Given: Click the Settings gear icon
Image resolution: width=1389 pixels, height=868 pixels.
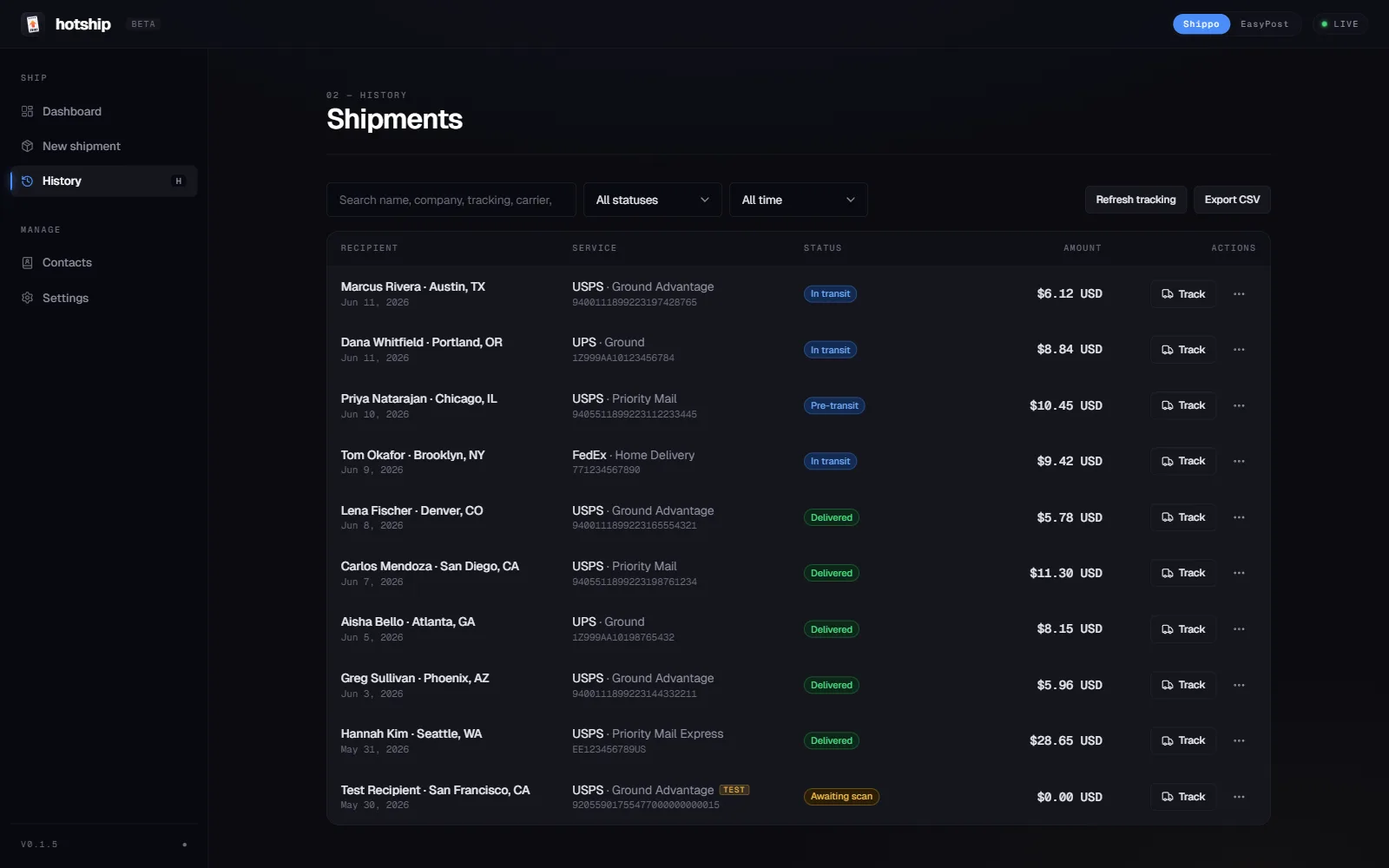Looking at the screenshot, I should 27,298.
